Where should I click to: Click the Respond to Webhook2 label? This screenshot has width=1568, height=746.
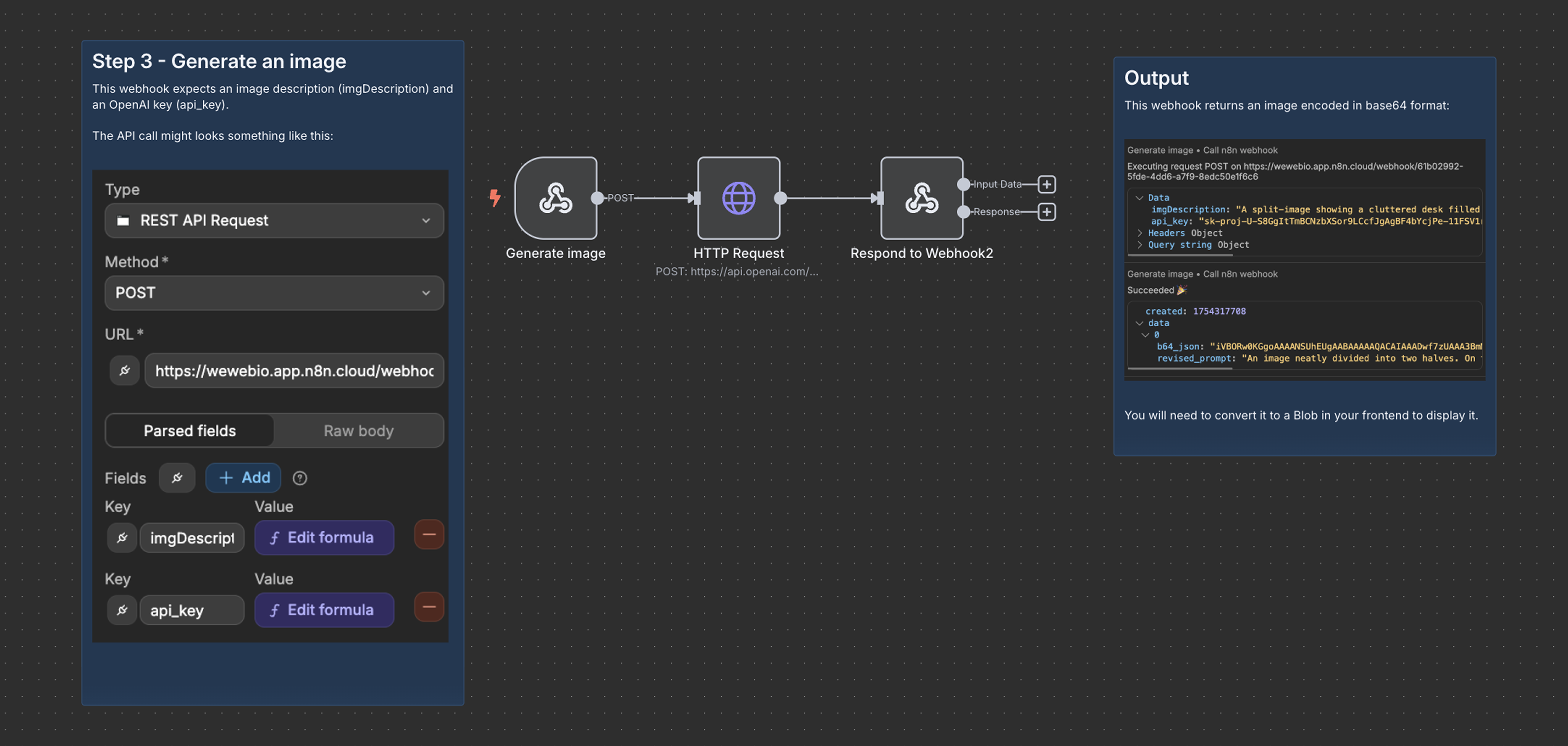click(921, 253)
